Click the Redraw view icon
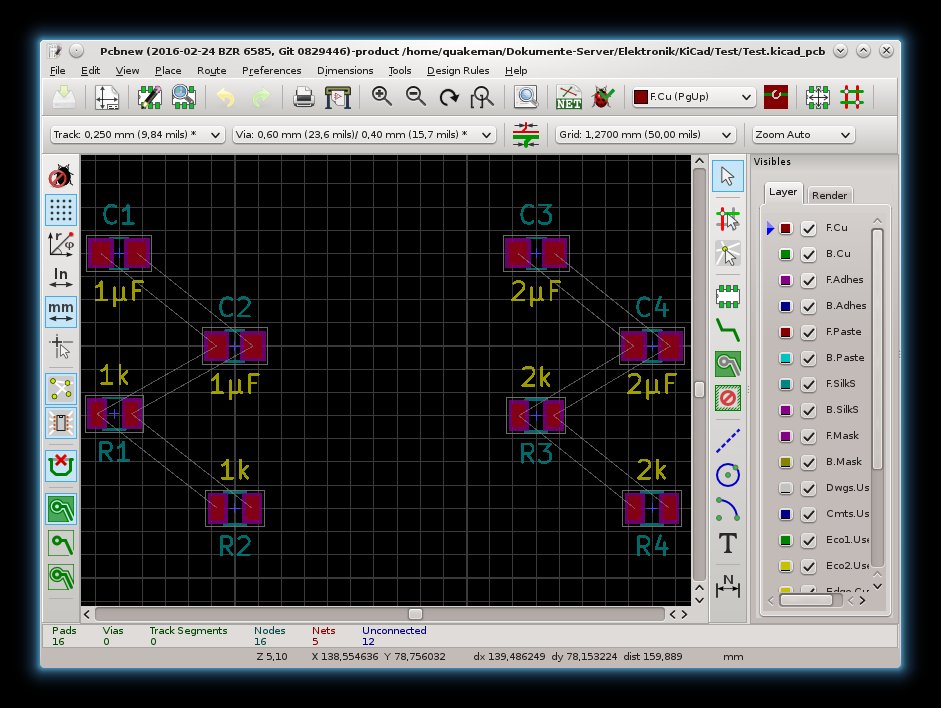Image resolution: width=941 pixels, height=708 pixels. [x=449, y=97]
